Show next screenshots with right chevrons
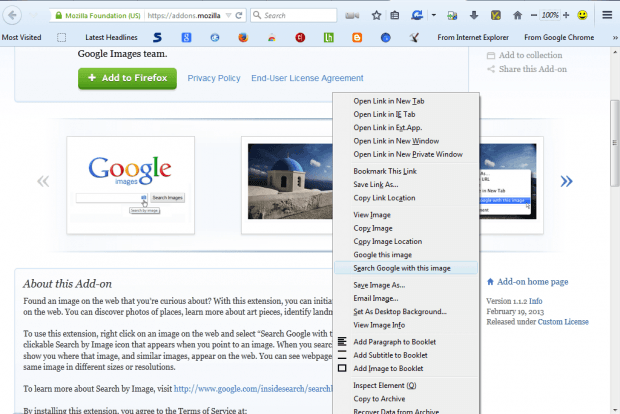The height and width of the screenshot is (414, 620). [566, 181]
